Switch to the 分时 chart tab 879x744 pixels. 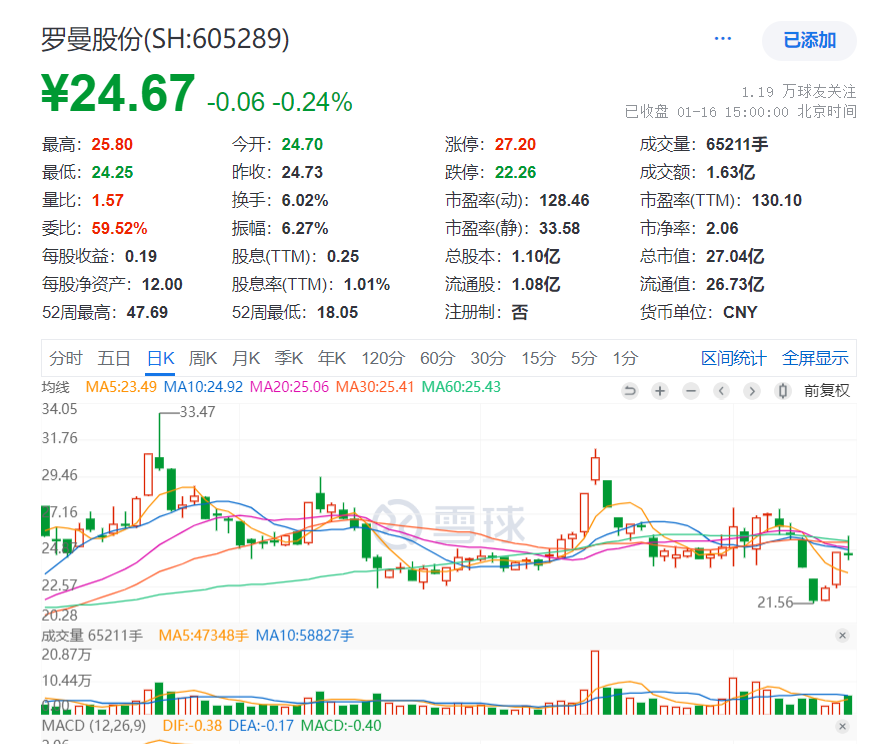pos(66,358)
